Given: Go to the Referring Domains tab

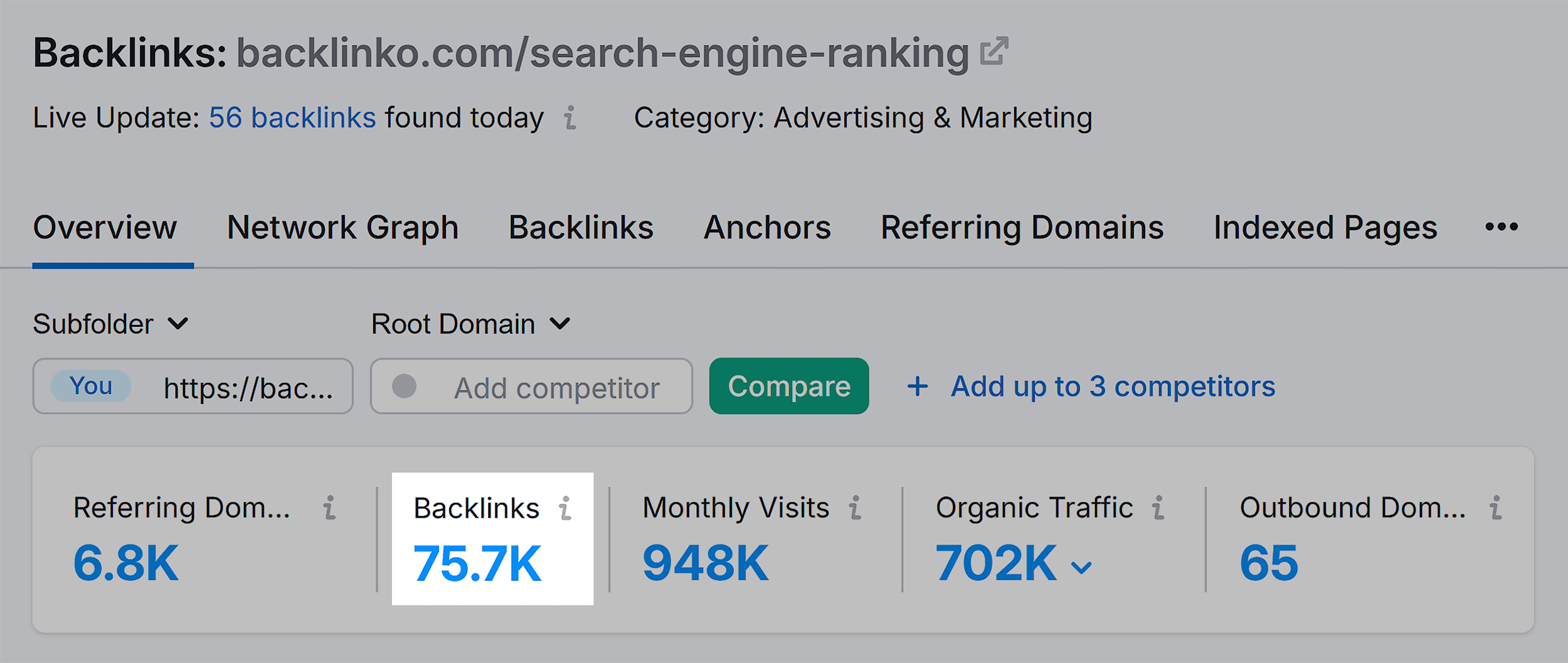Looking at the screenshot, I should coord(1022,227).
